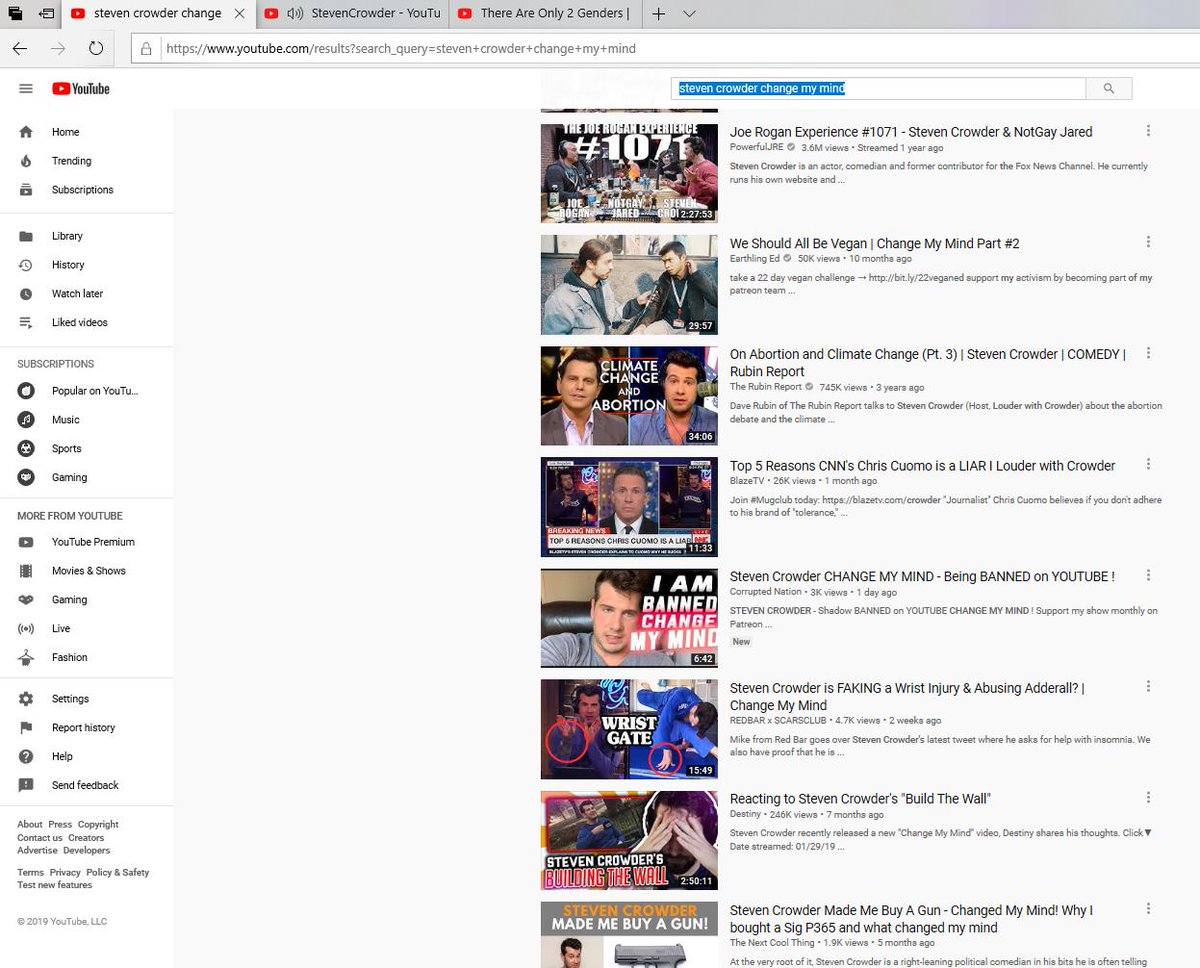The height and width of the screenshot is (968, 1200).
Task: Open options menu for Joe Rogan Experience video
Action: [1148, 131]
